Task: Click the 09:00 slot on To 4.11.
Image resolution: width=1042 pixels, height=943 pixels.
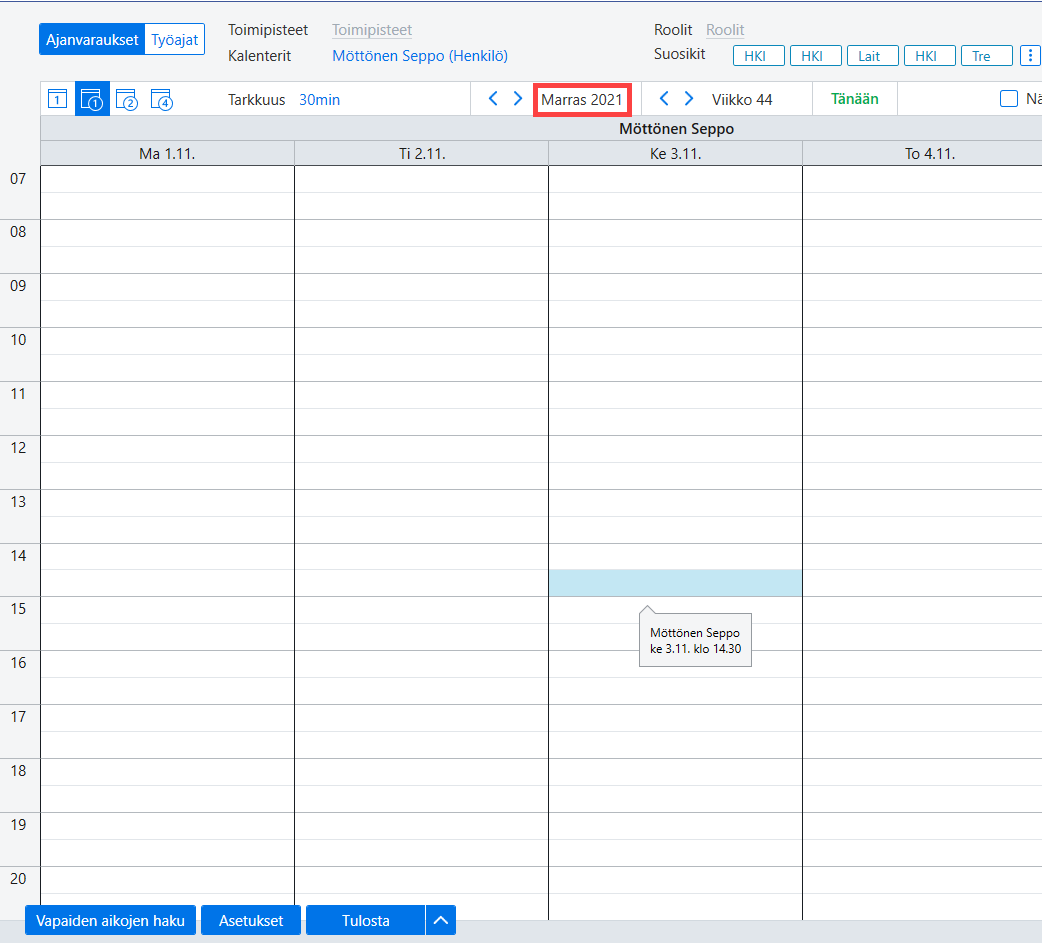Action: point(922,287)
